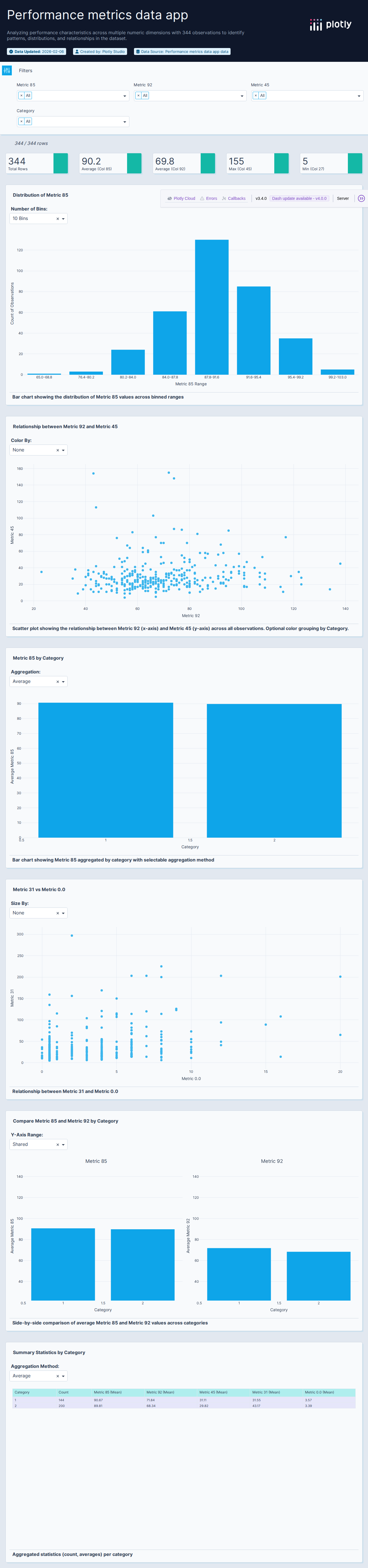Click the Server status label

point(343,198)
